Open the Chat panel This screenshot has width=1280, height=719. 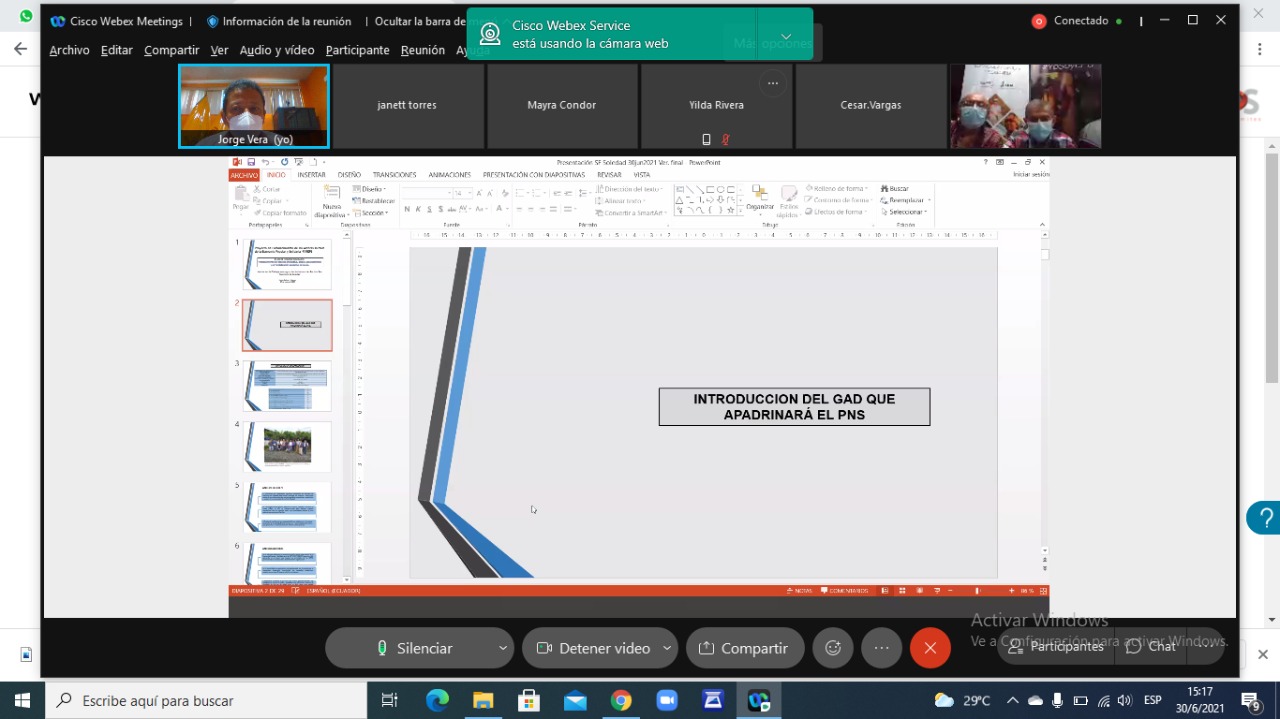coord(1151,646)
